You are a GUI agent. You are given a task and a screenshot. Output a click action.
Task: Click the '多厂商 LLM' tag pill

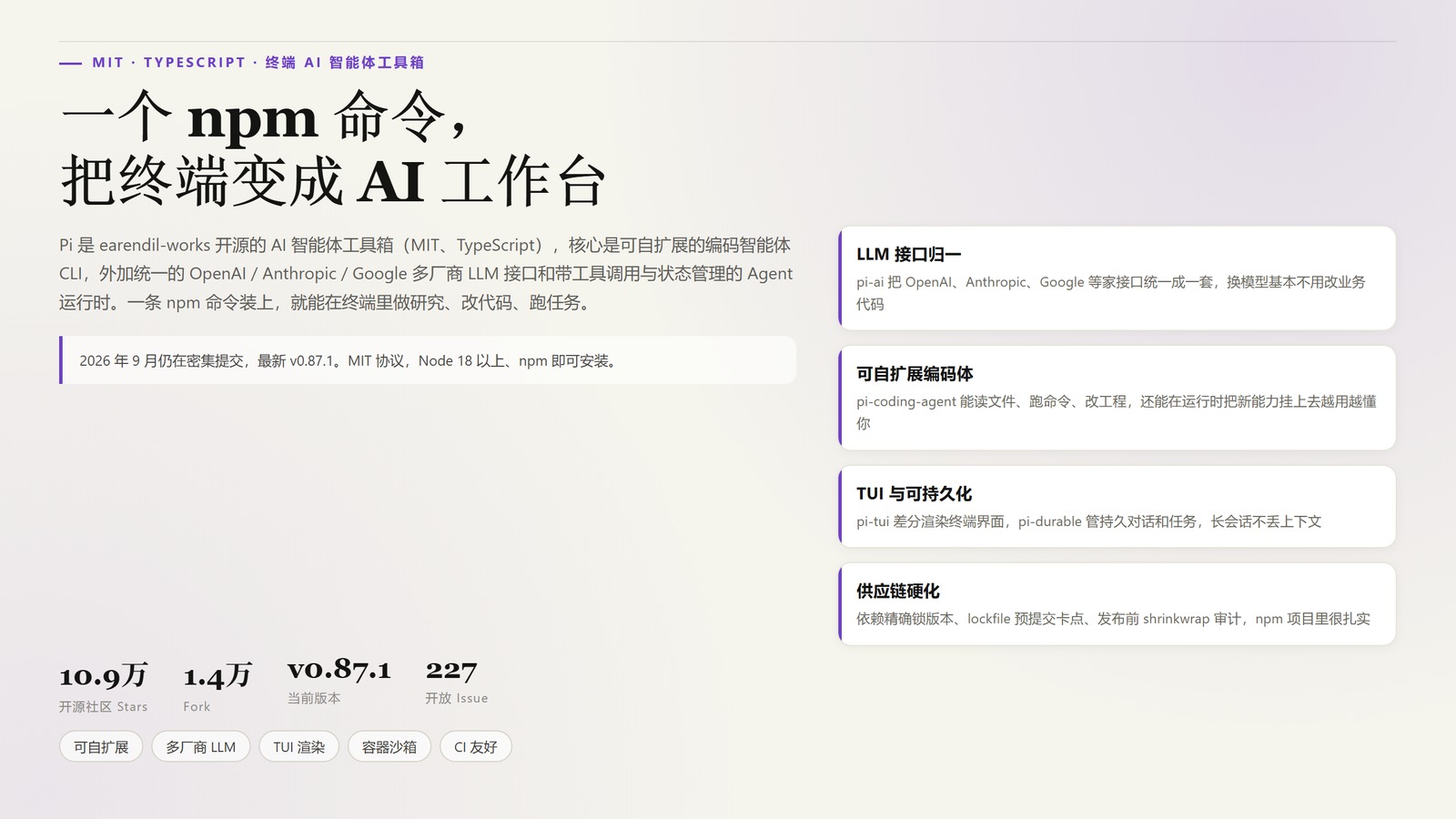coord(200,746)
